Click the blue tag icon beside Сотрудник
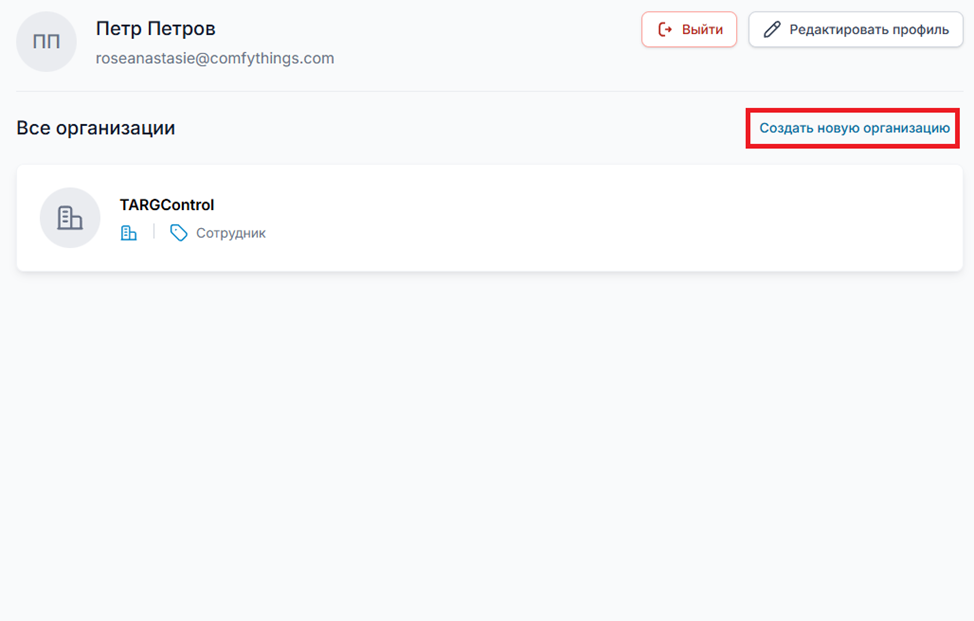Screen dimensions: 974x621 pyautogui.click(x=179, y=233)
